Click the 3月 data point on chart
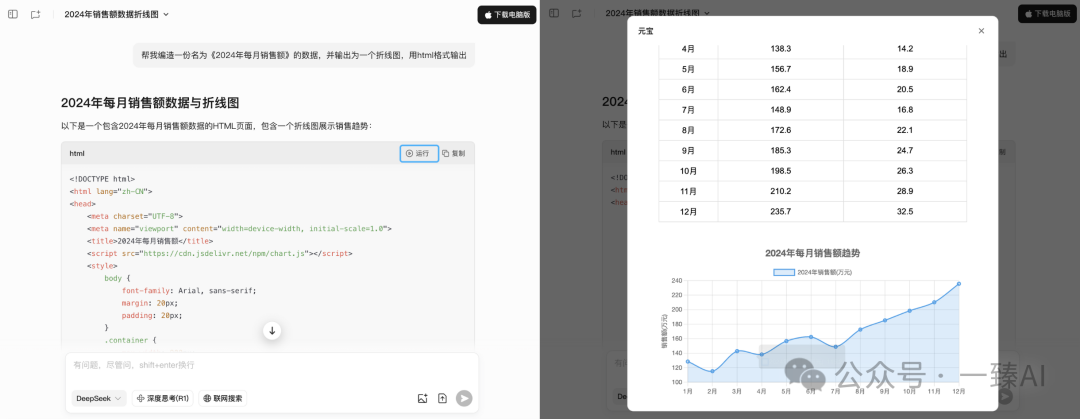1080x419 pixels. pos(737,351)
